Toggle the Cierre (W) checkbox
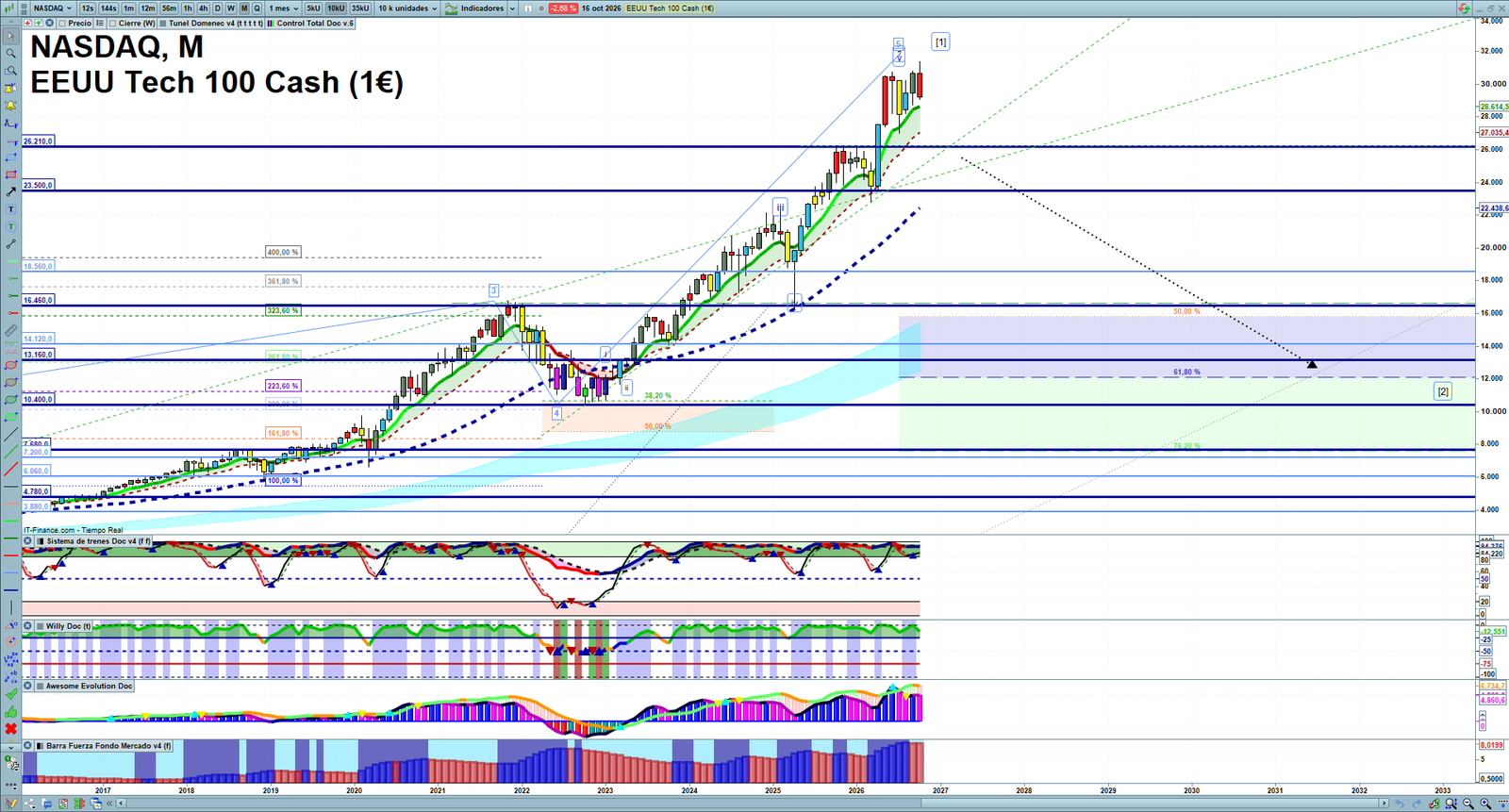1509x812 pixels. (x=112, y=24)
